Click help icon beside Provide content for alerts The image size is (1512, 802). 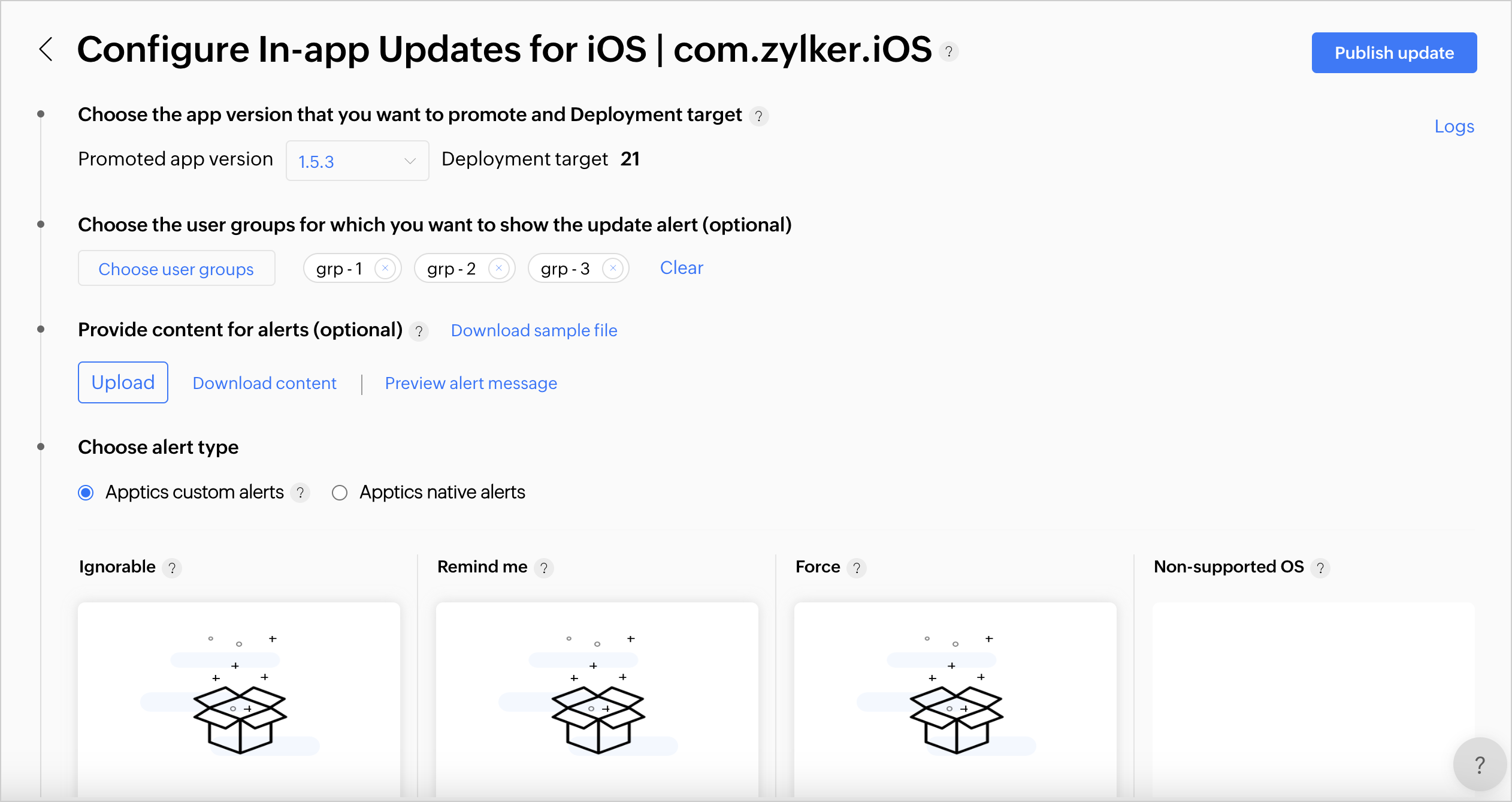pyautogui.click(x=419, y=331)
